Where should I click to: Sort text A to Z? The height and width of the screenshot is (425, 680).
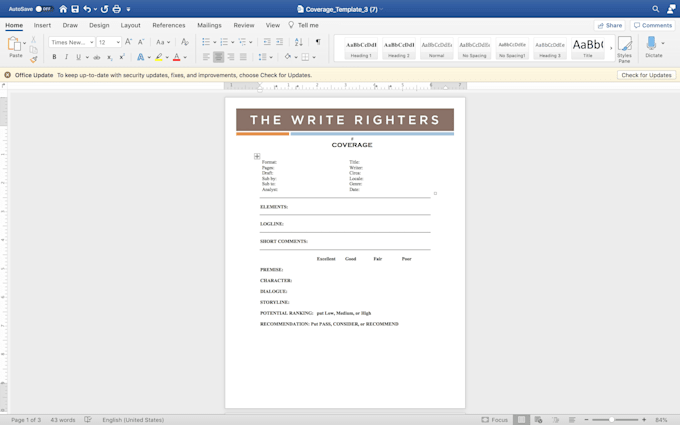click(x=298, y=42)
